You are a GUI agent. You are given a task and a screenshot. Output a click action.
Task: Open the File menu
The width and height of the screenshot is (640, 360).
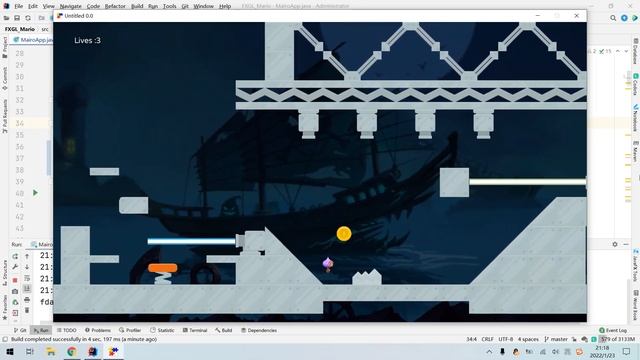click(x=18, y=6)
